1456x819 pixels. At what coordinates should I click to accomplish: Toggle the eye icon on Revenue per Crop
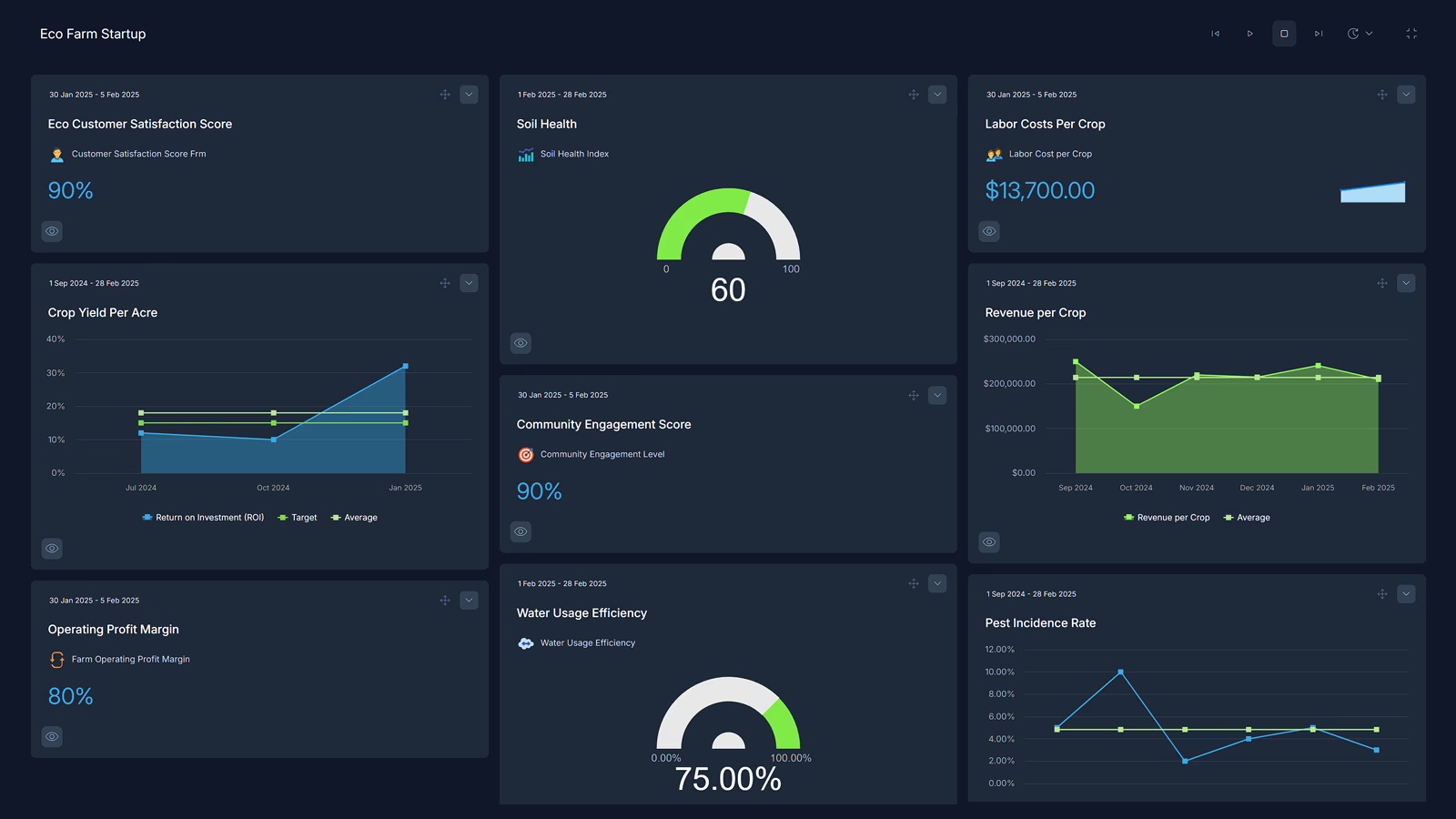tap(989, 541)
